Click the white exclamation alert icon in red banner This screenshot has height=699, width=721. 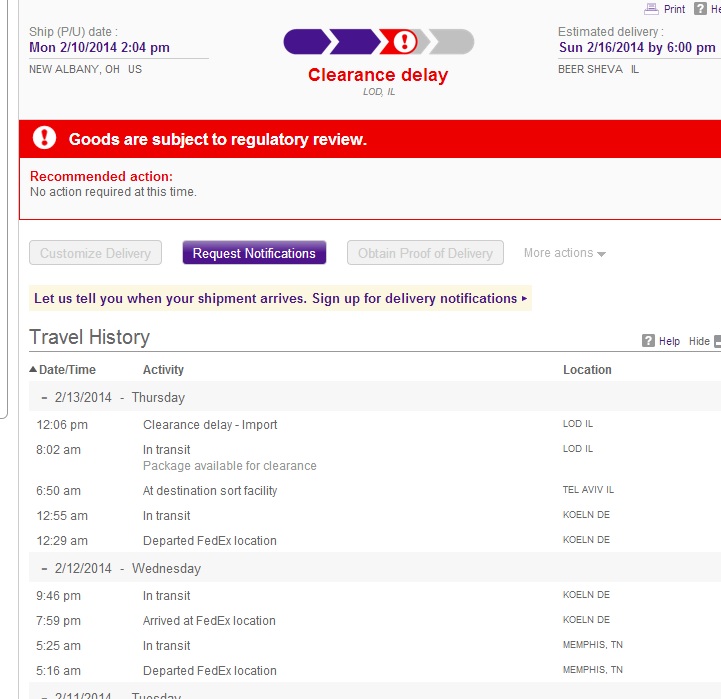(x=45, y=138)
